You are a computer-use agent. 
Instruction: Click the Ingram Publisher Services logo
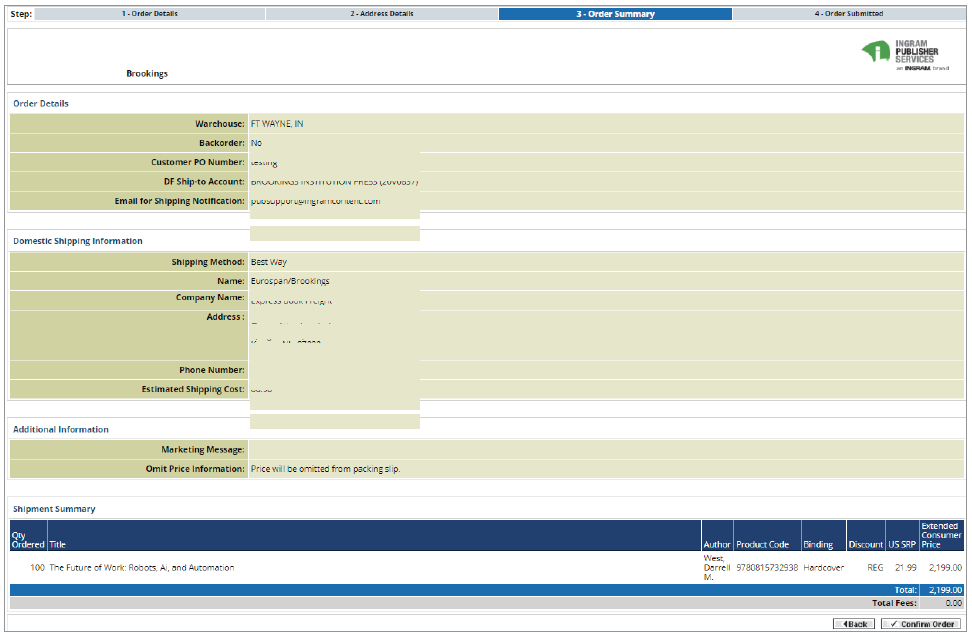pos(906,55)
